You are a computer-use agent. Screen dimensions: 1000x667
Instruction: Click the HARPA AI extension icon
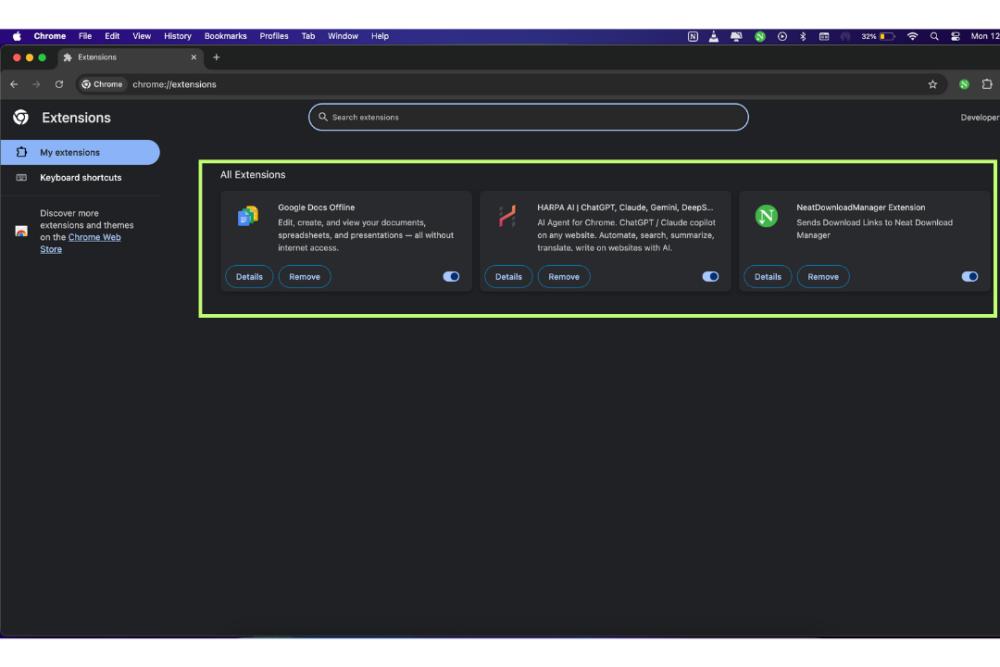[507, 216]
